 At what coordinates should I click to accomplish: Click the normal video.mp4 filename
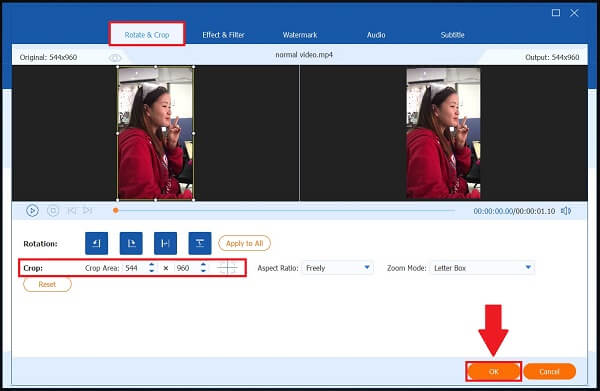[304, 55]
